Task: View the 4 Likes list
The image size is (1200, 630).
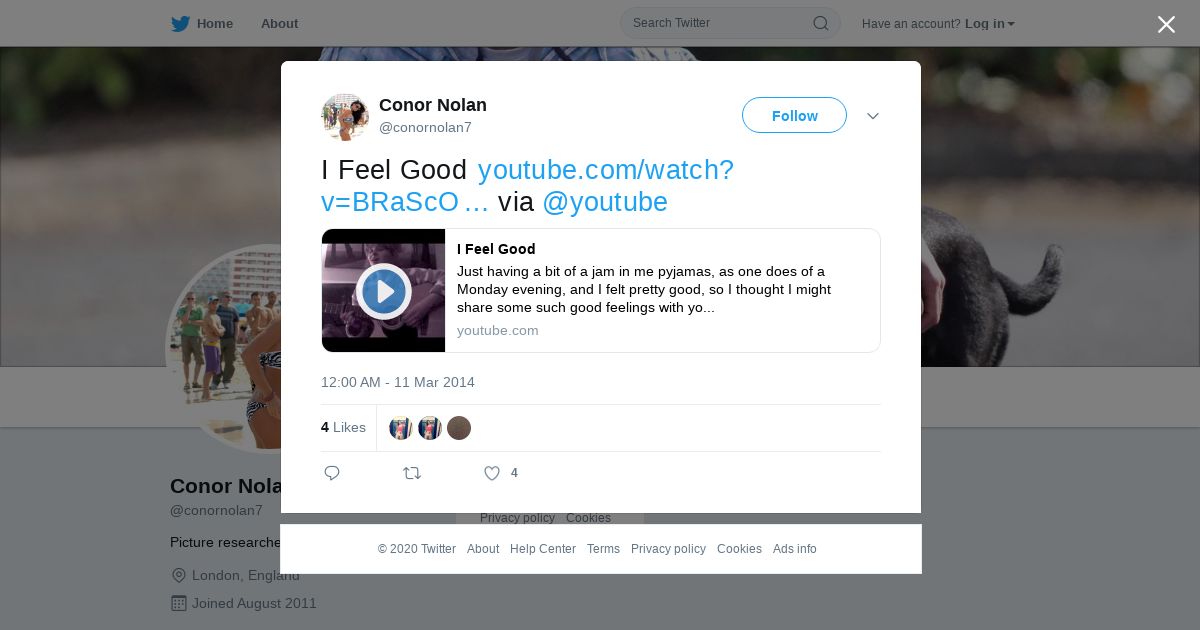Action: click(x=343, y=428)
